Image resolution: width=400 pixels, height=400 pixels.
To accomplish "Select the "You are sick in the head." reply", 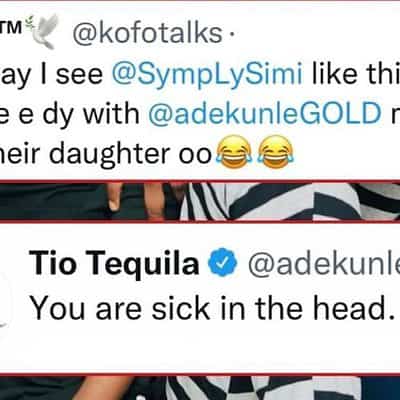I will pyautogui.click(x=213, y=308).
